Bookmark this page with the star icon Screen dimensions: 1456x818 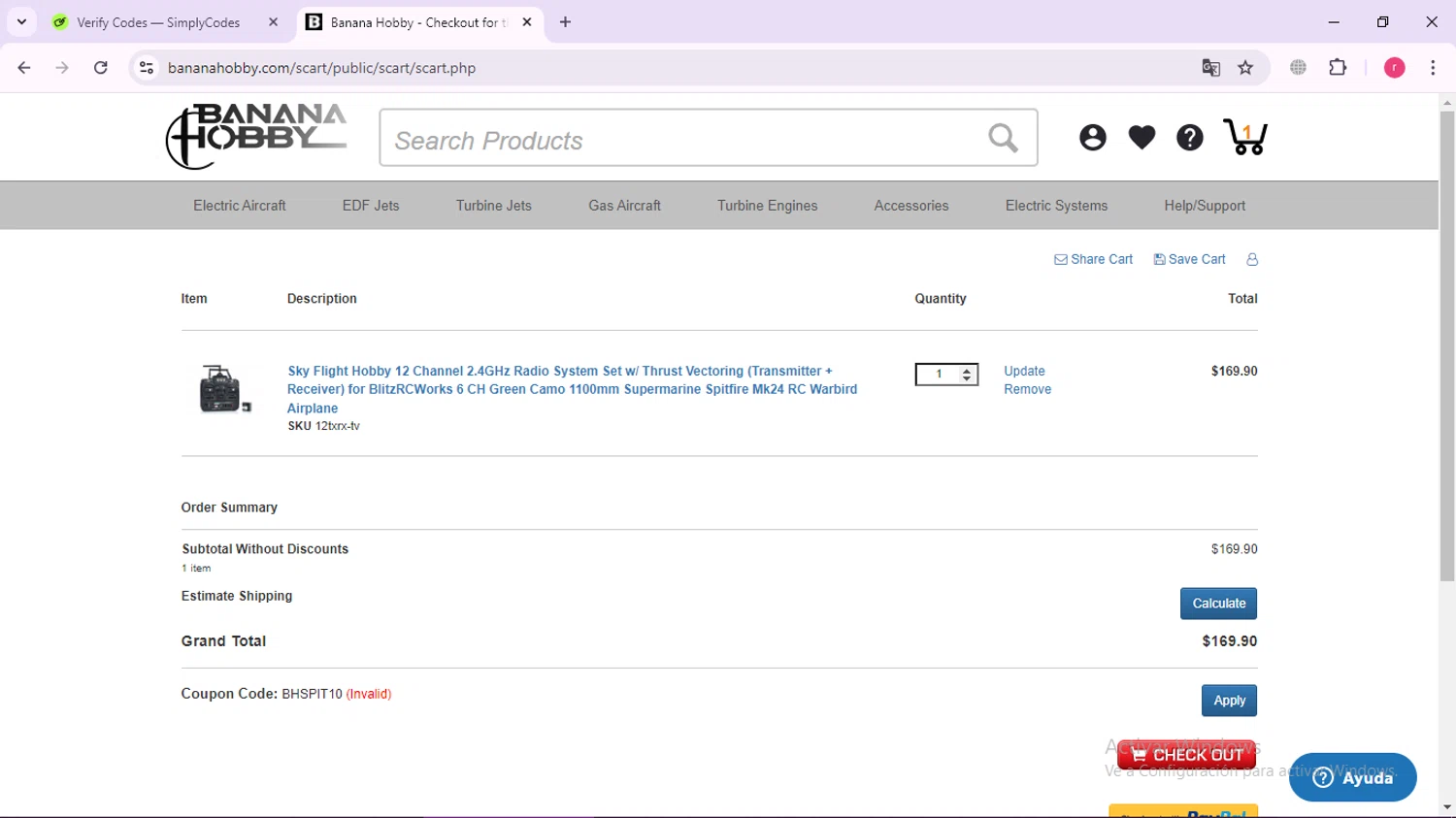[x=1245, y=68]
